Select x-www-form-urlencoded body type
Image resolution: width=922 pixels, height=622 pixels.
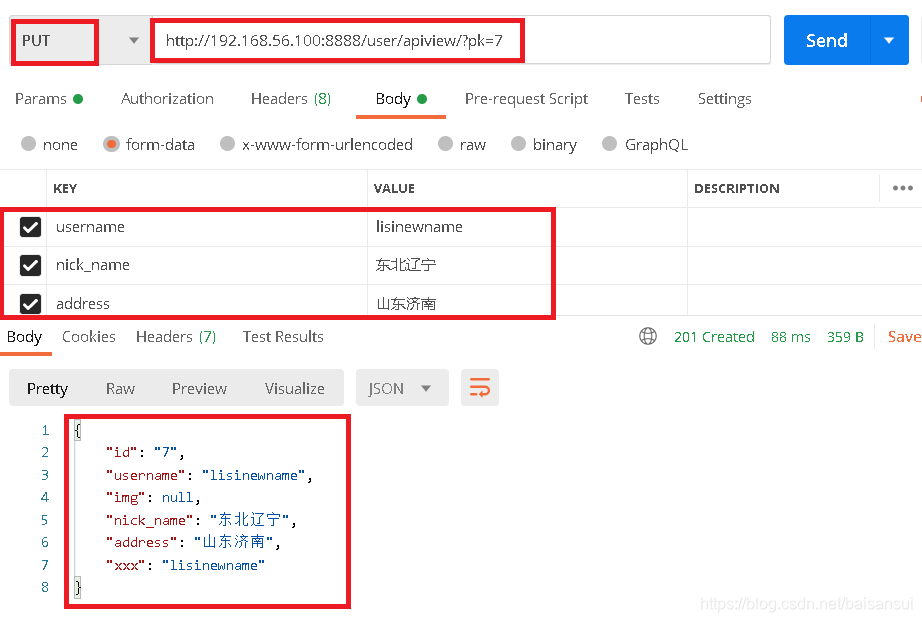pyautogui.click(x=316, y=144)
